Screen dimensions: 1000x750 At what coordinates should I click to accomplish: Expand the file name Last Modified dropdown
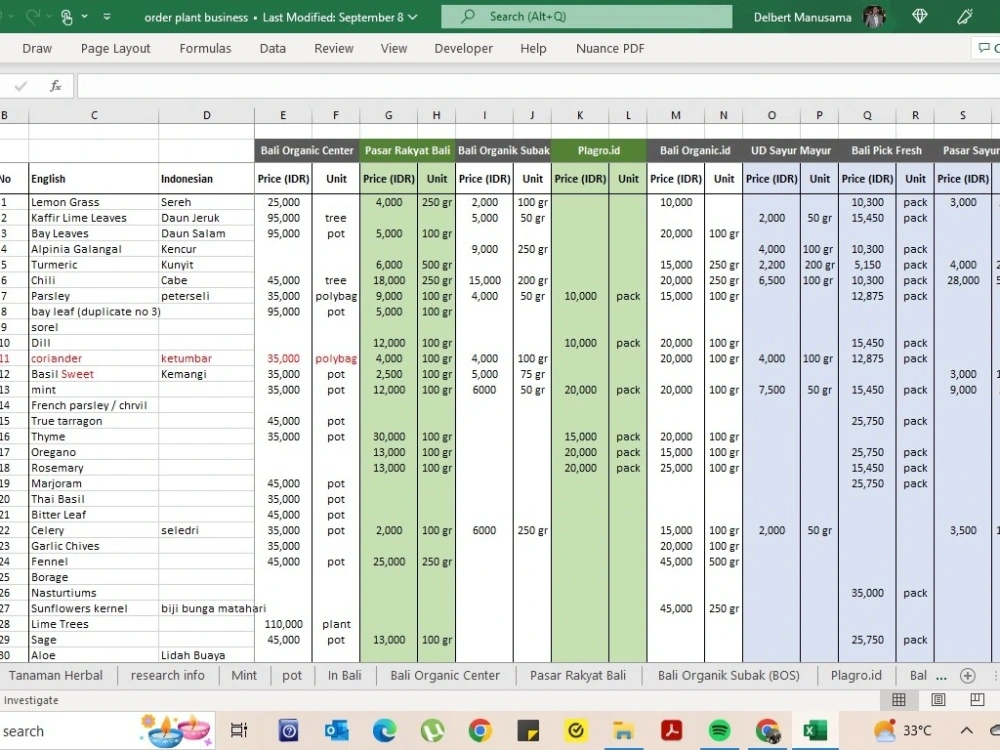pos(413,17)
